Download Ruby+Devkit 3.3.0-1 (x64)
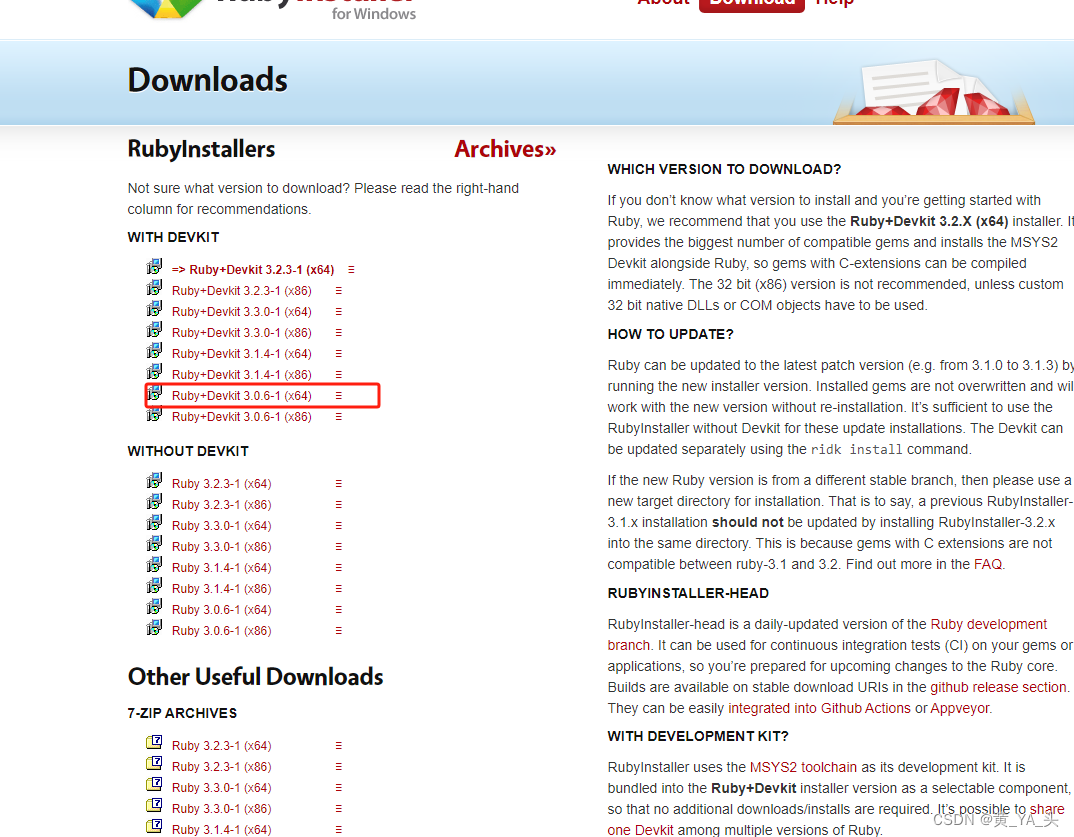This screenshot has width=1074, height=837. tap(242, 312)
